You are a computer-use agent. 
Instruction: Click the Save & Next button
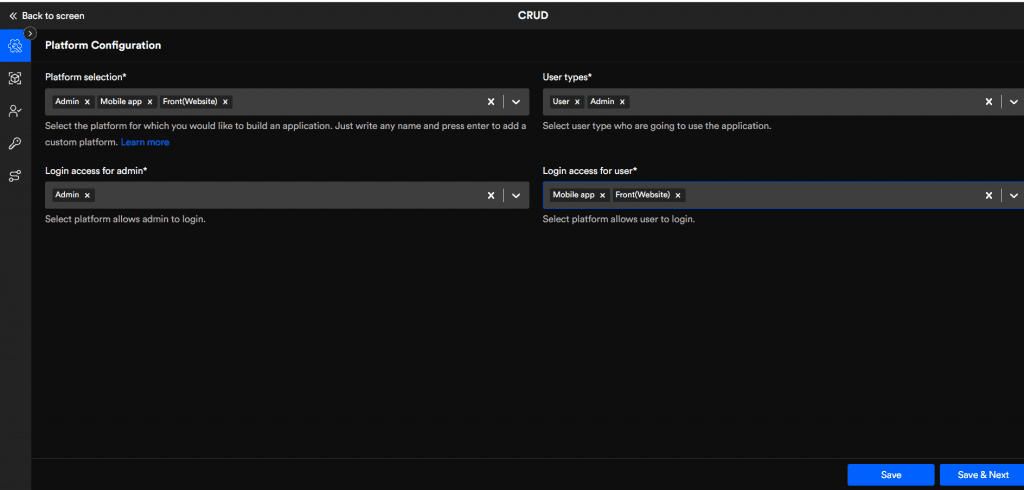point(982,475)
